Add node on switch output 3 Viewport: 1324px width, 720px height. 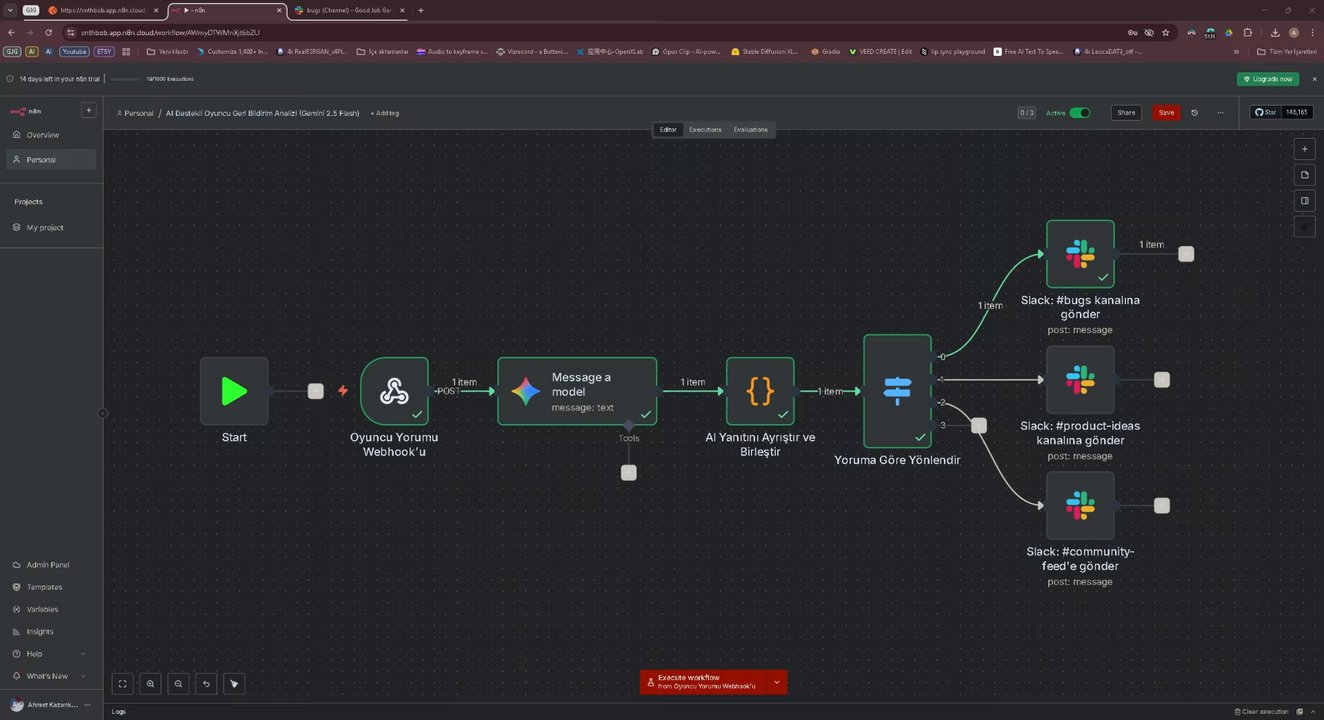(x=979, y=425)
